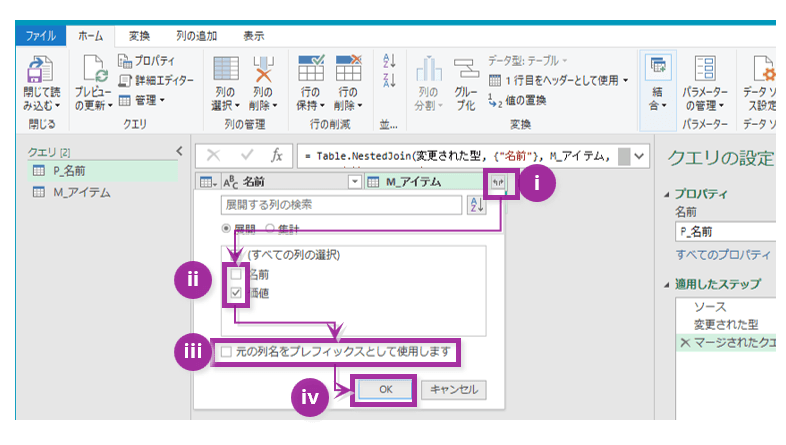Open the パラメーターの管理 icon
The image size is (786, 445).
pyautogui.click(x=705, y=72)
